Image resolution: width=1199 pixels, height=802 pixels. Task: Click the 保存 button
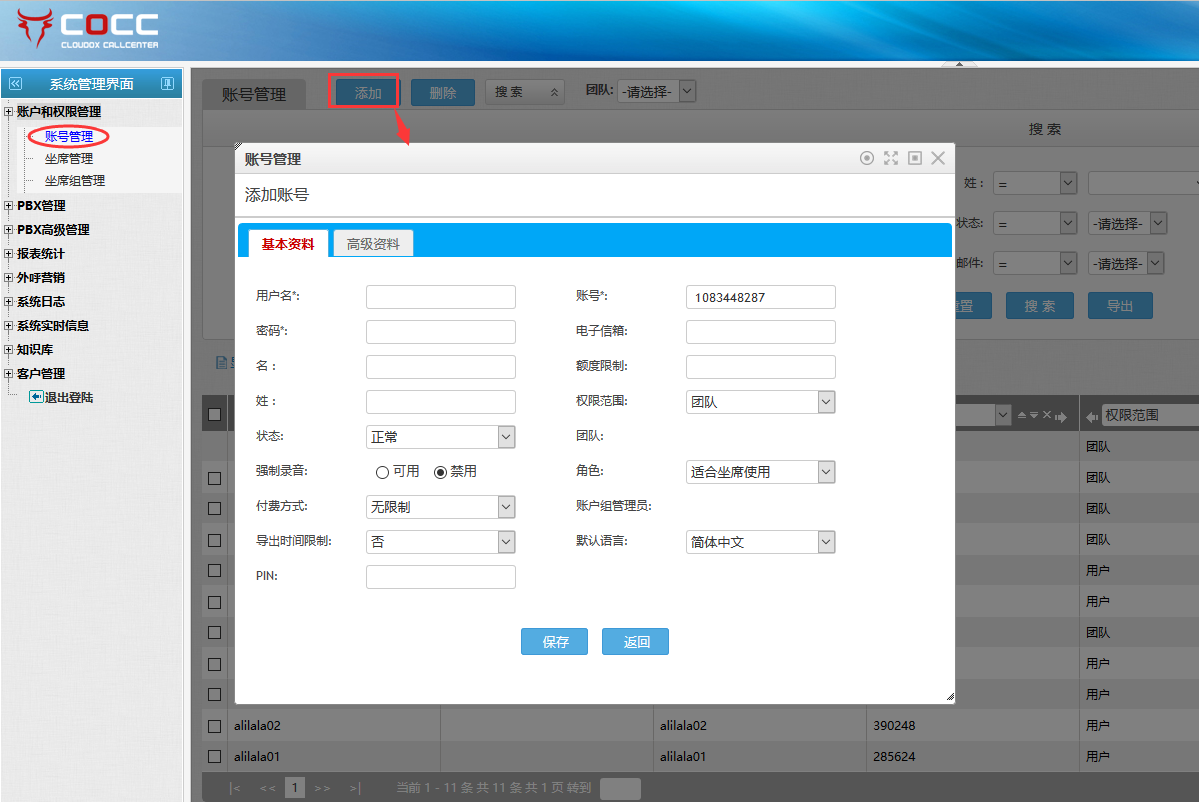pyautogui.click(x=555, y=642)
